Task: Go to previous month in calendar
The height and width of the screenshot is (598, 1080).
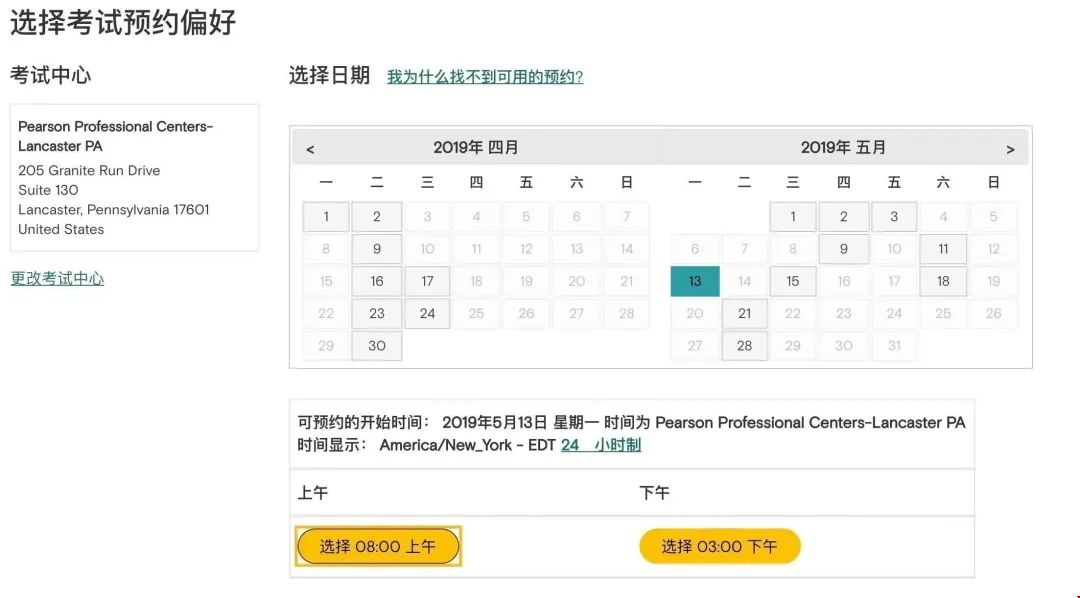Action: point(310,150)
